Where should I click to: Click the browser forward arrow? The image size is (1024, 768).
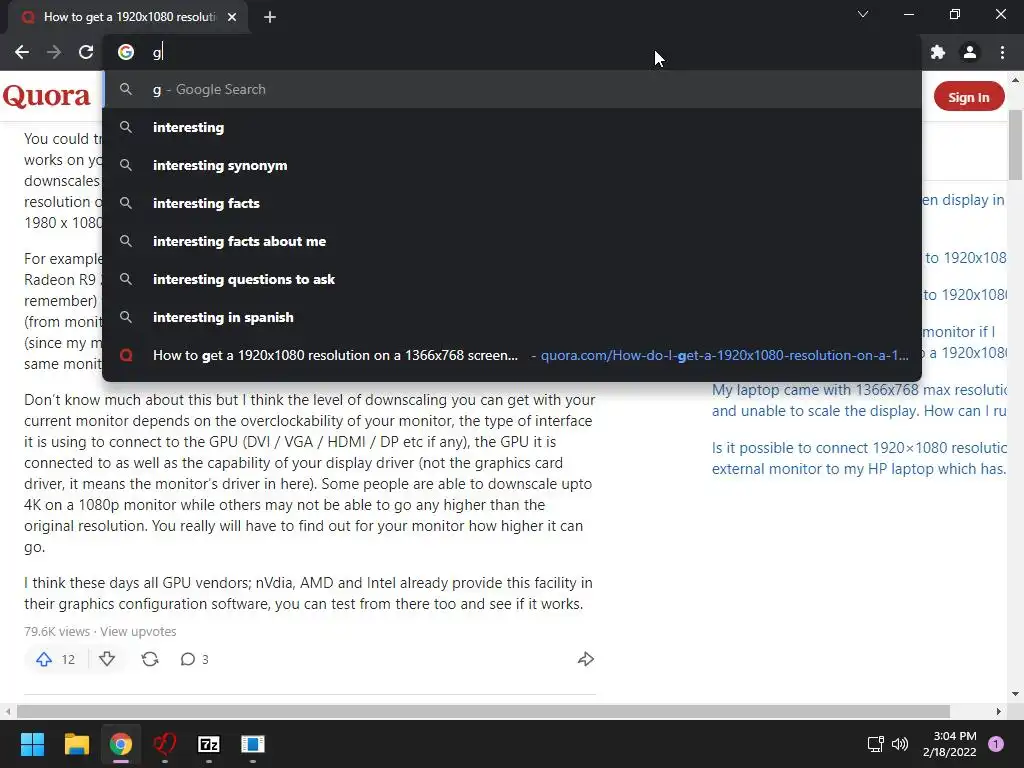tap(54, 52)
